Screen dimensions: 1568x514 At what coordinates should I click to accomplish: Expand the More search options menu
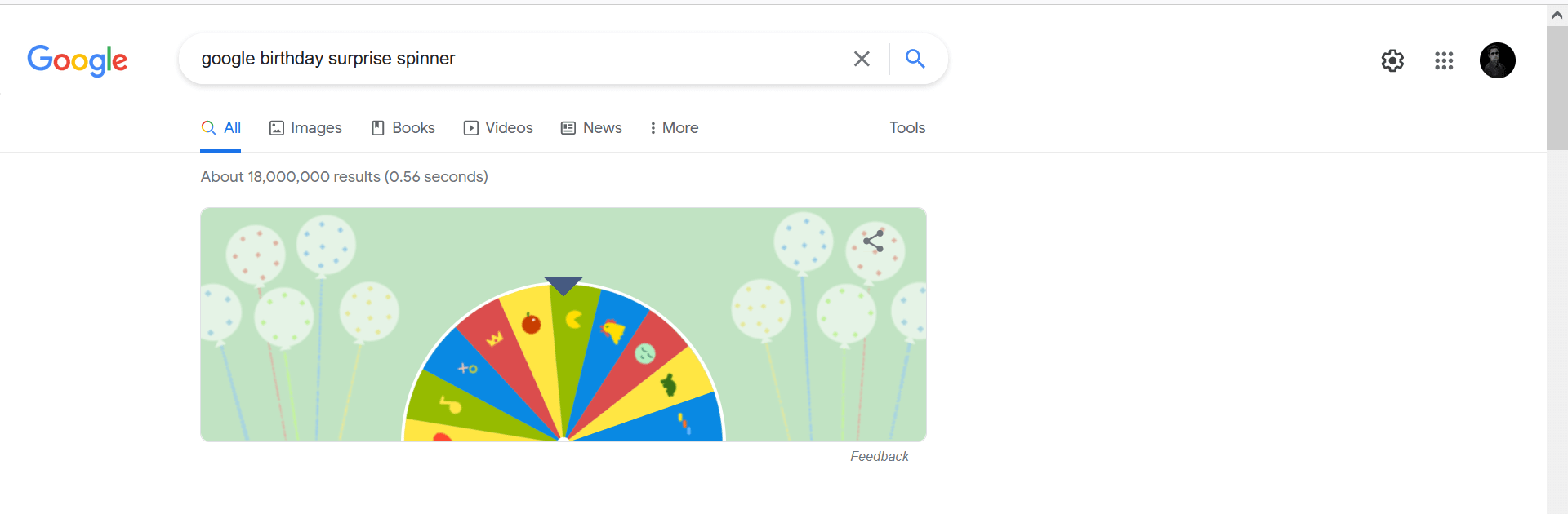point(674,128)
